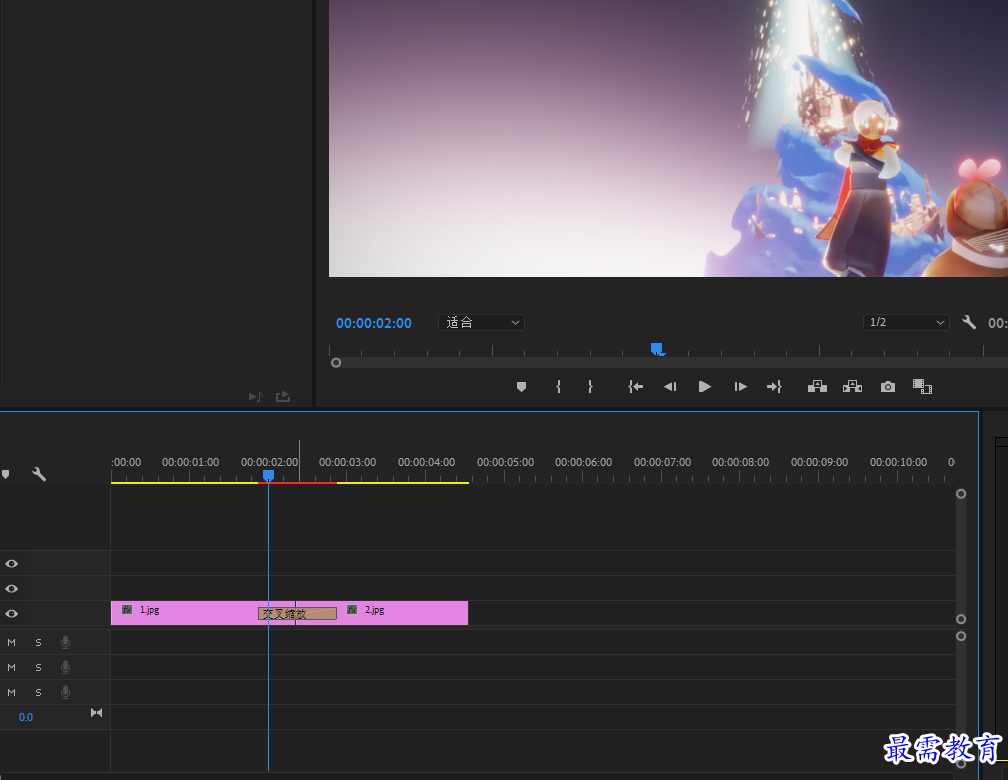The width and height of the screenshot is (1008, 780).
Task: Mute the second audio track
Action: click(12, 667)
